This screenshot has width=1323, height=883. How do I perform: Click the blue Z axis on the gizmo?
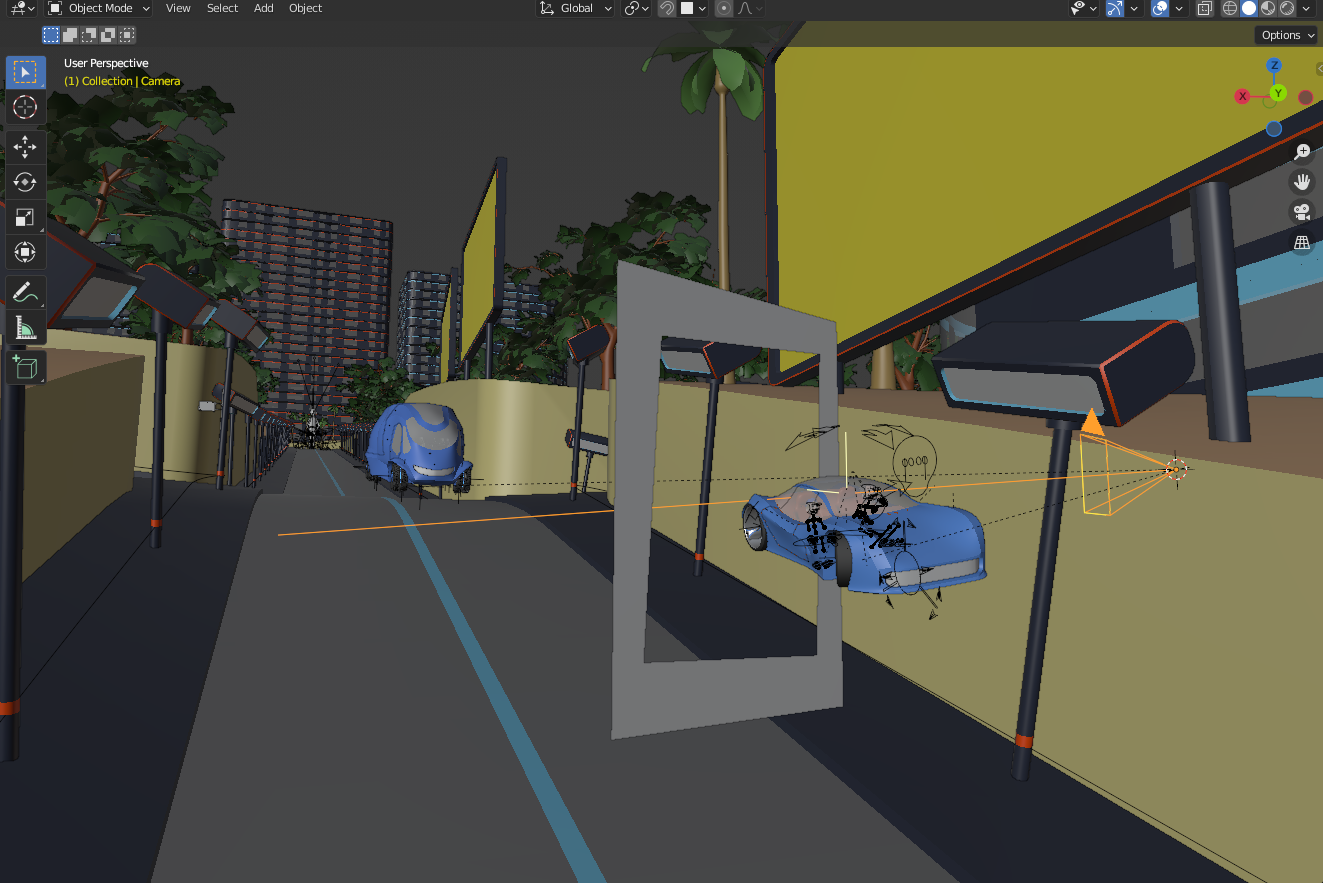(x=1274, y=65)
